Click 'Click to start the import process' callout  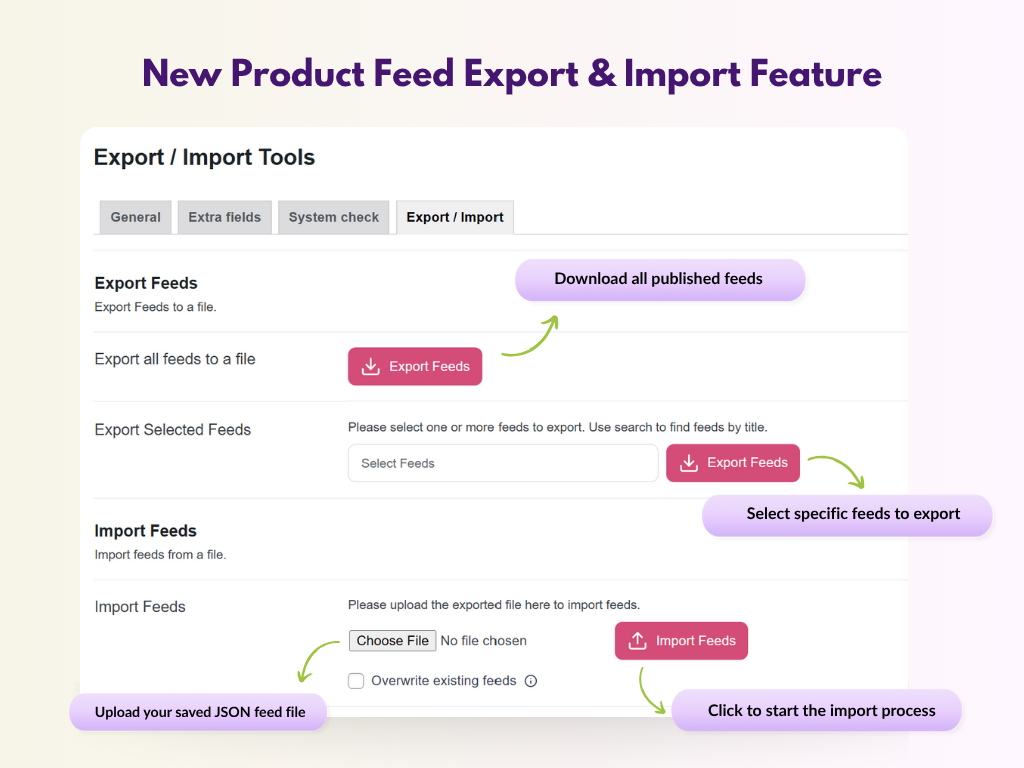coord(821,711)
